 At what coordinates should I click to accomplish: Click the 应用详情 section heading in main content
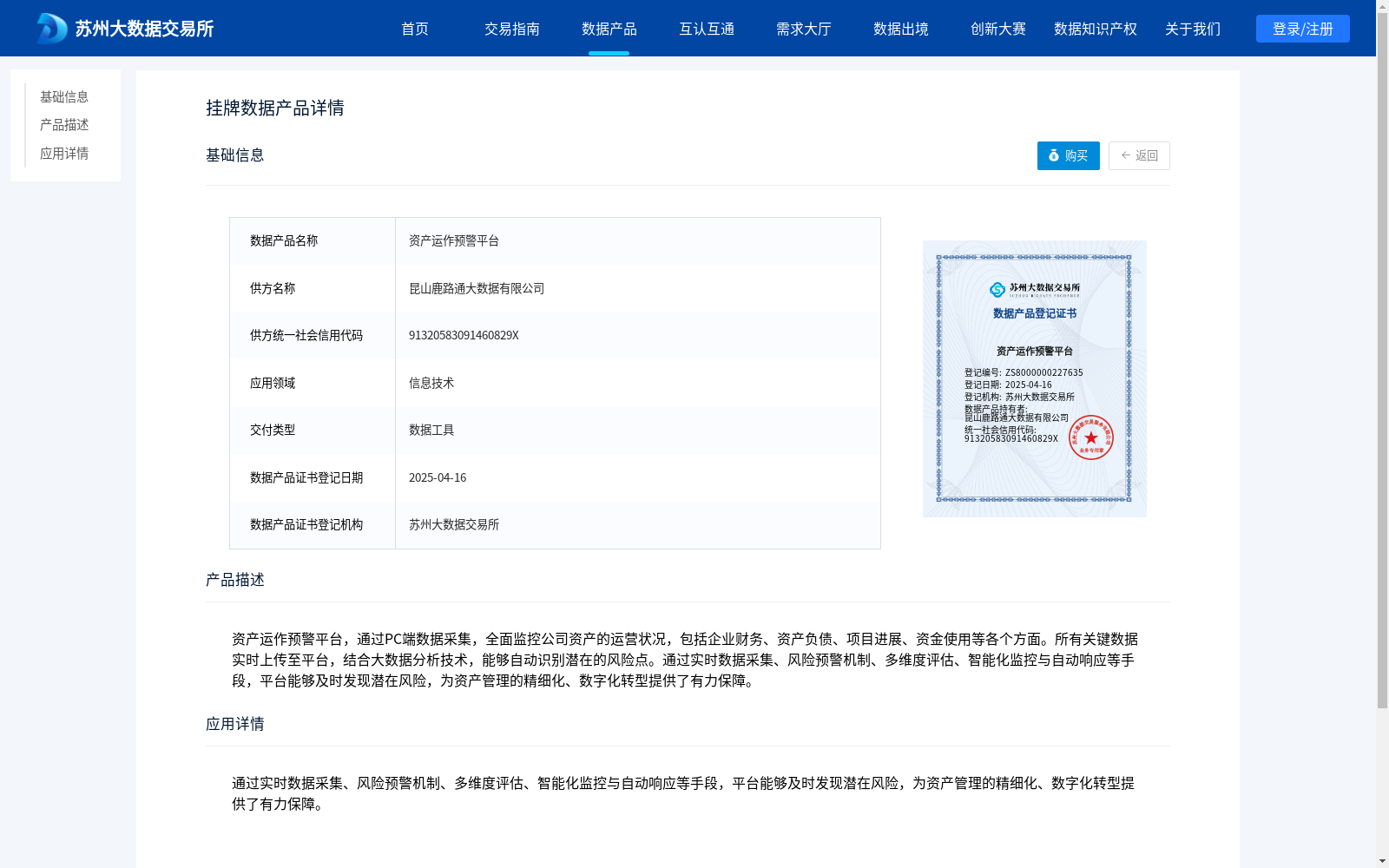click(235, 724)
